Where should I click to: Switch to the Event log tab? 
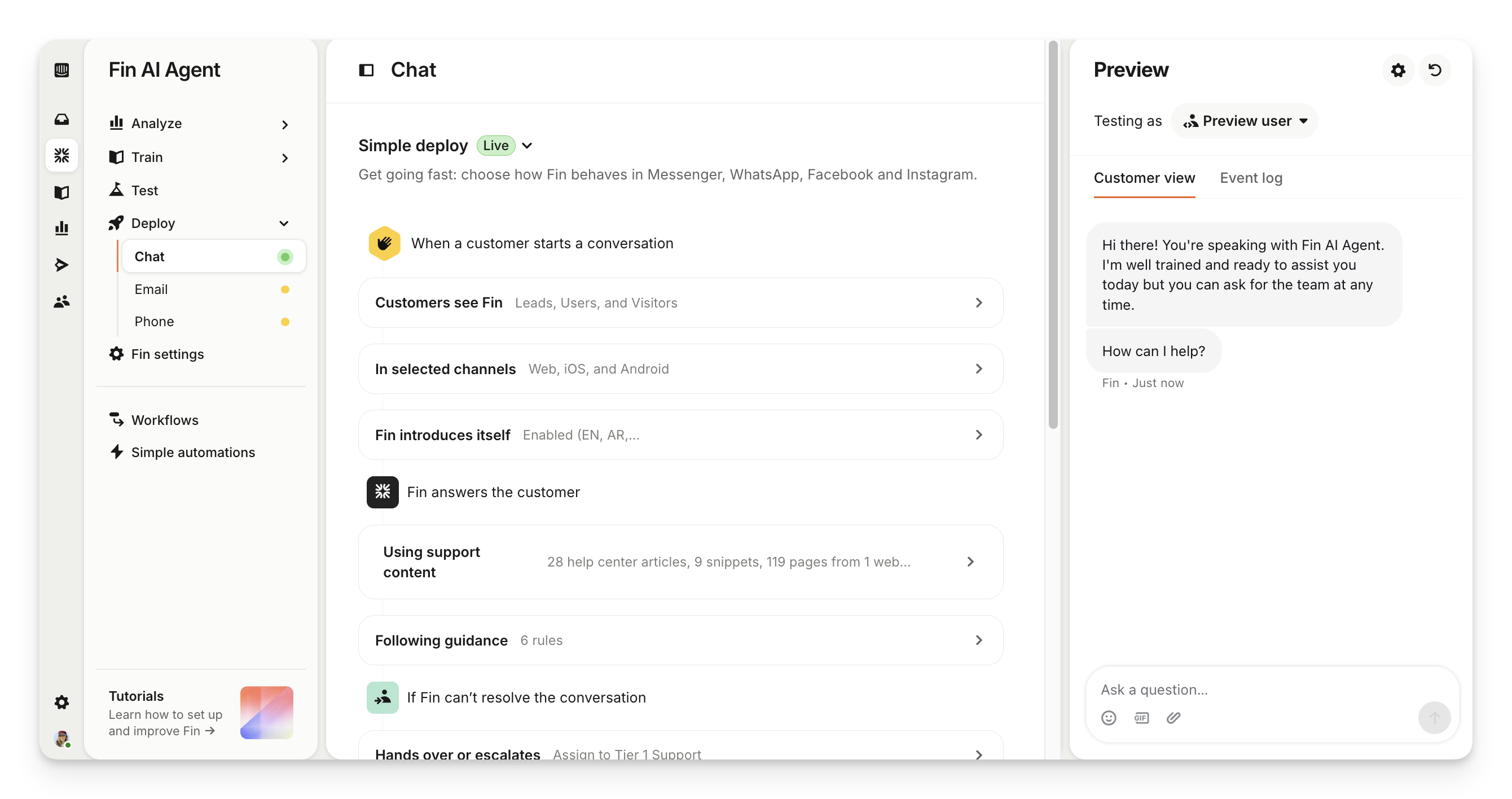pos(1251,178)
